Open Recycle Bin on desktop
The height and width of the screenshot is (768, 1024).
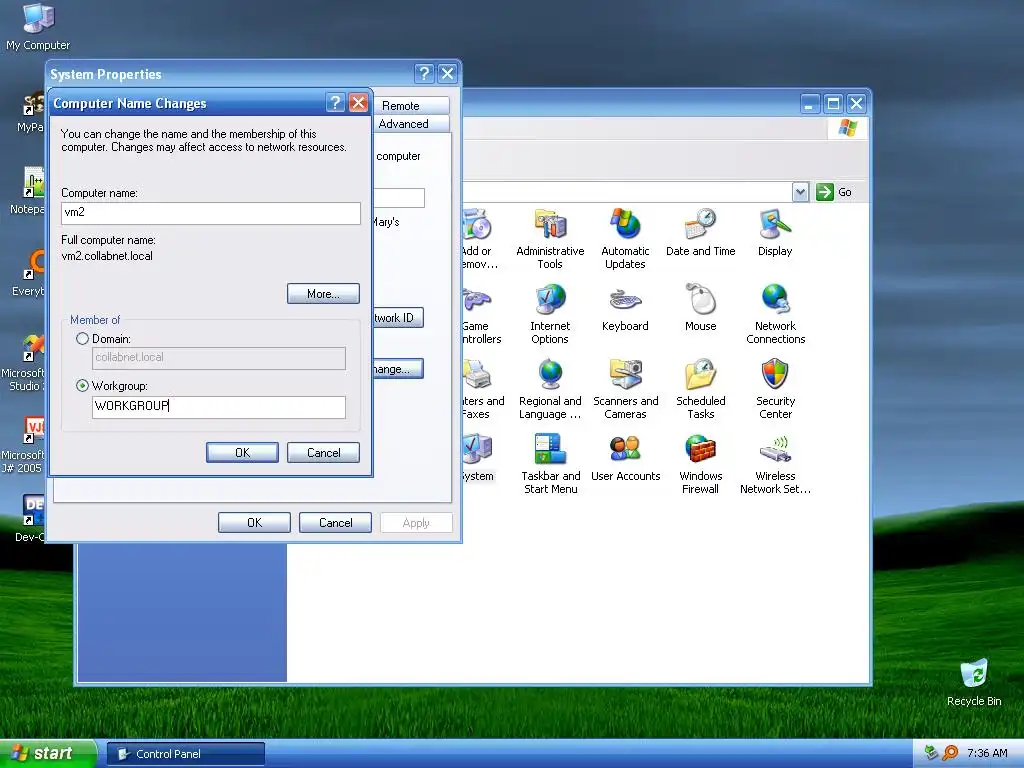(974, 682)
